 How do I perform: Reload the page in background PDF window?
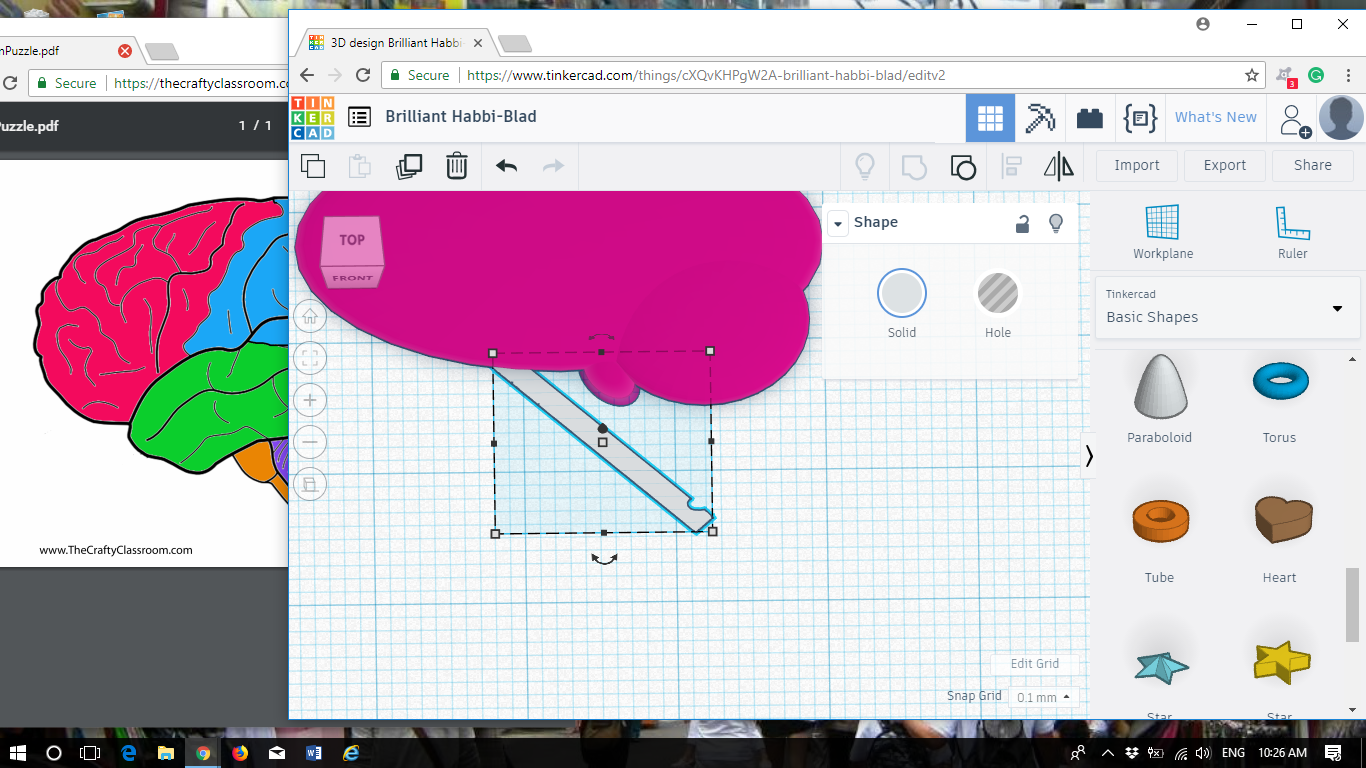(9, 83)
